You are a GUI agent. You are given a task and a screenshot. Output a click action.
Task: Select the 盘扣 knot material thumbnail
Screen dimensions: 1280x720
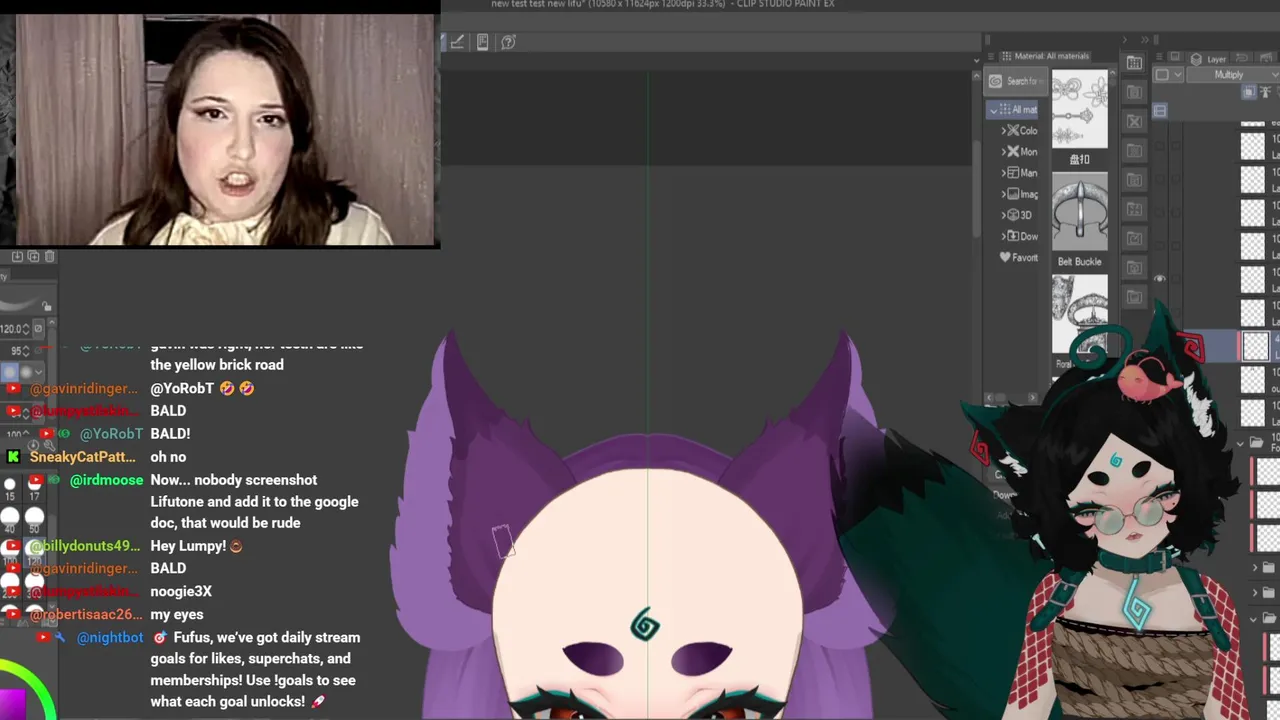coord(1080,109)
